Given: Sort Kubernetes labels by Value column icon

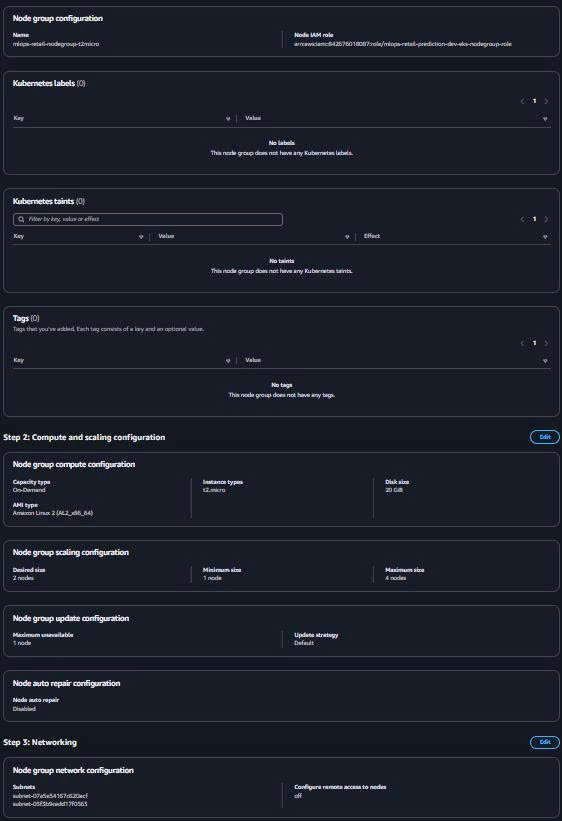Looking at the screenshot, I should 545,119.
